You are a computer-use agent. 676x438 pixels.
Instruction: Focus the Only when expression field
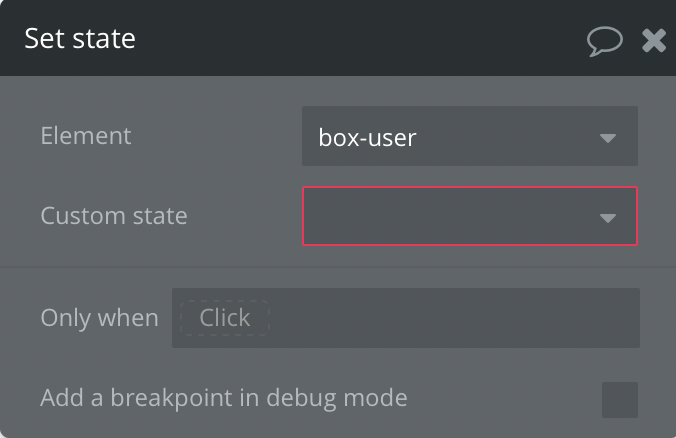pos(406,318)
